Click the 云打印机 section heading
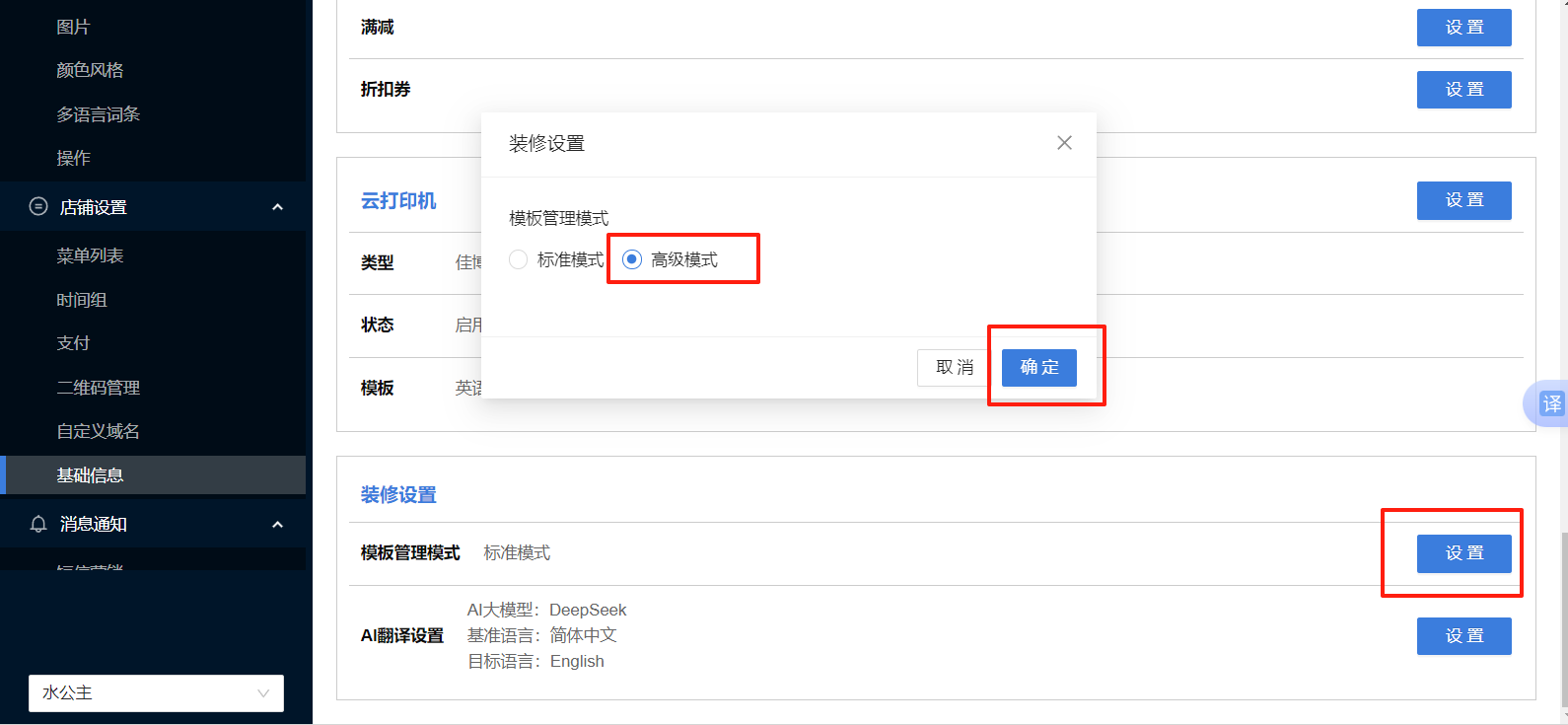1568x725 pixels. (398, 200)
